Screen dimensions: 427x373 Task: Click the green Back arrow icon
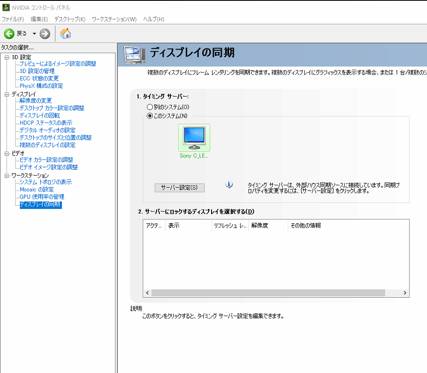[9, 34]
